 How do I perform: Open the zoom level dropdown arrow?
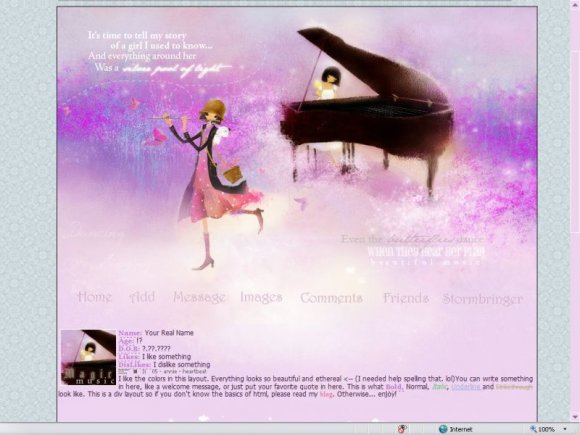(x=565, y=429)
